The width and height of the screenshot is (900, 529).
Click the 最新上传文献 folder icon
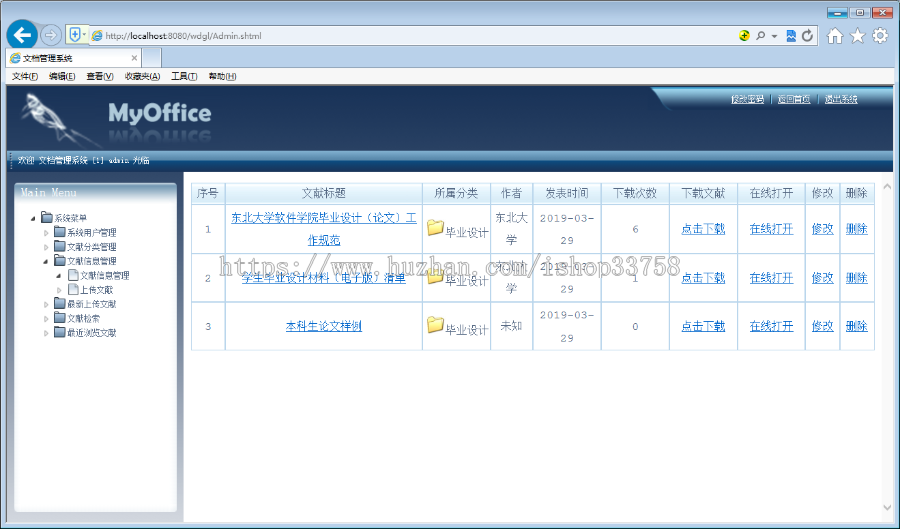(60, 303)
